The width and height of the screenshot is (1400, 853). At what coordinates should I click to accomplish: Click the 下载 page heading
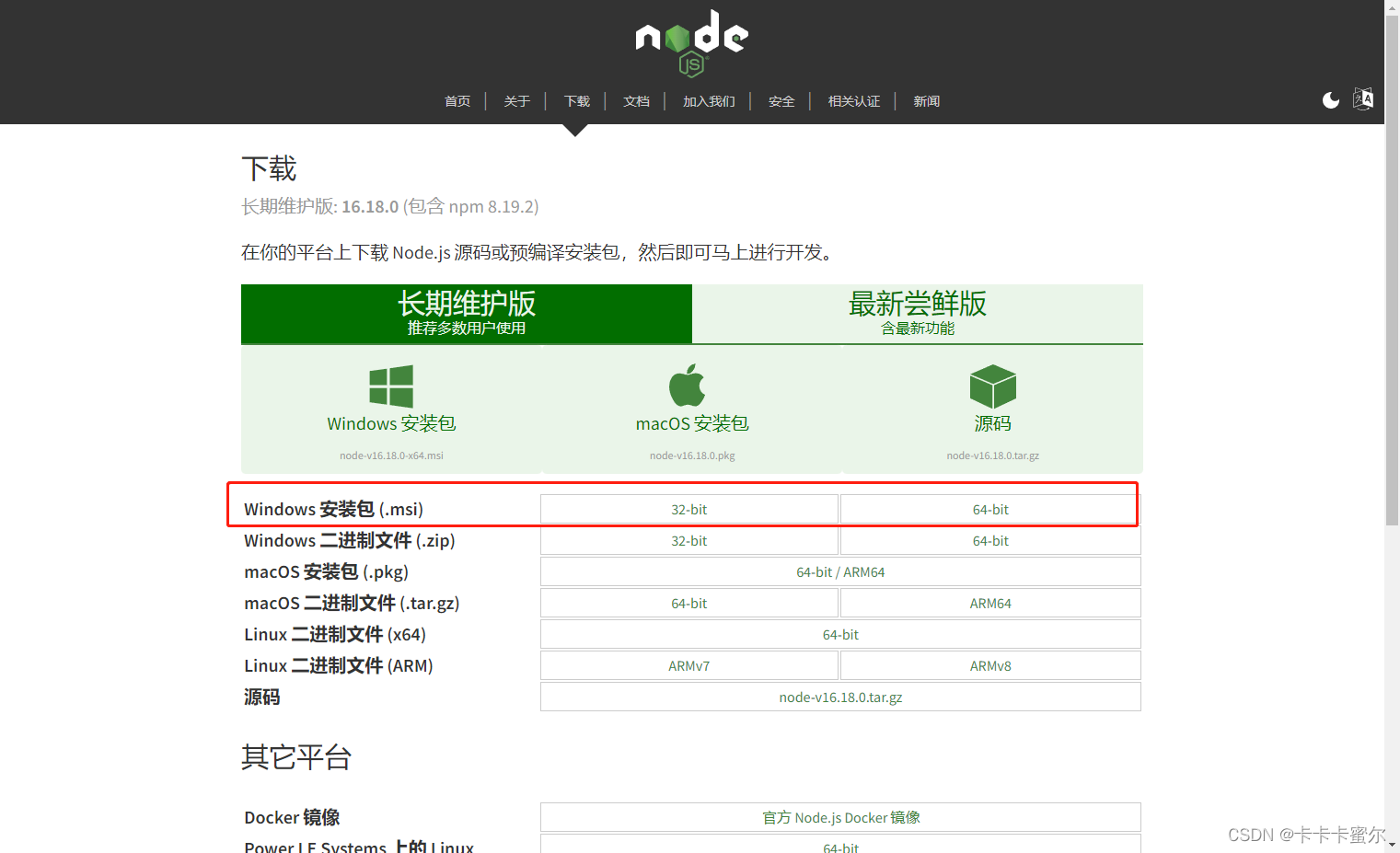pyautogui.click(x=269, y=169)
